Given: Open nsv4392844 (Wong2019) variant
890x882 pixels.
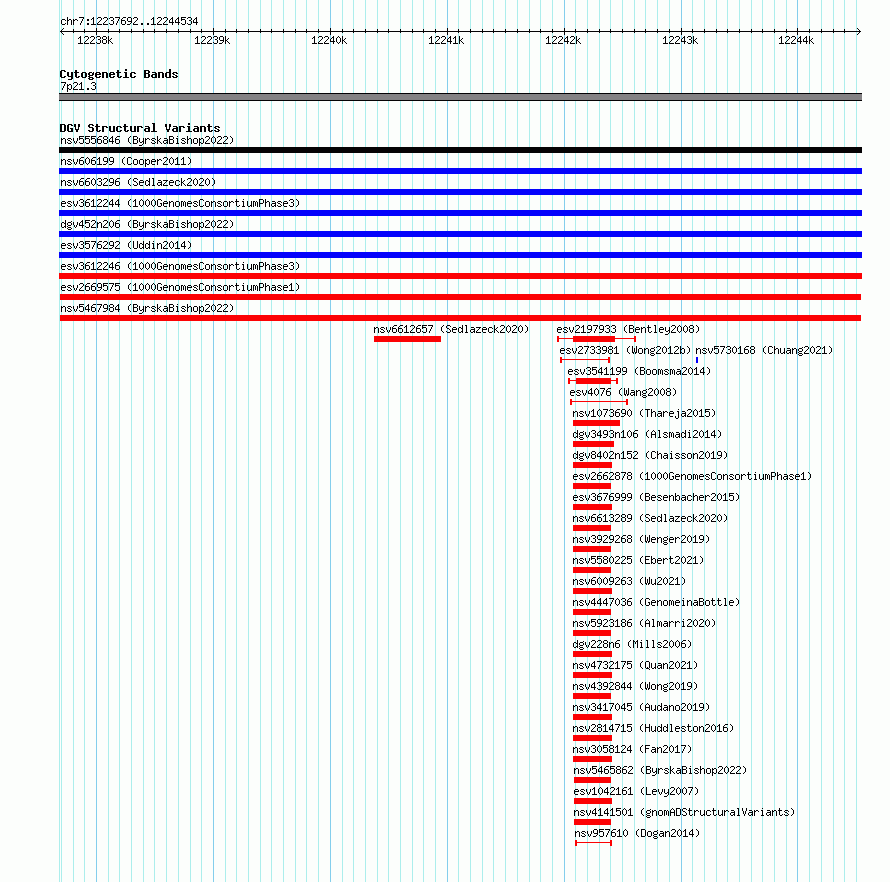Looking at the screenshot, I should 635,686.
